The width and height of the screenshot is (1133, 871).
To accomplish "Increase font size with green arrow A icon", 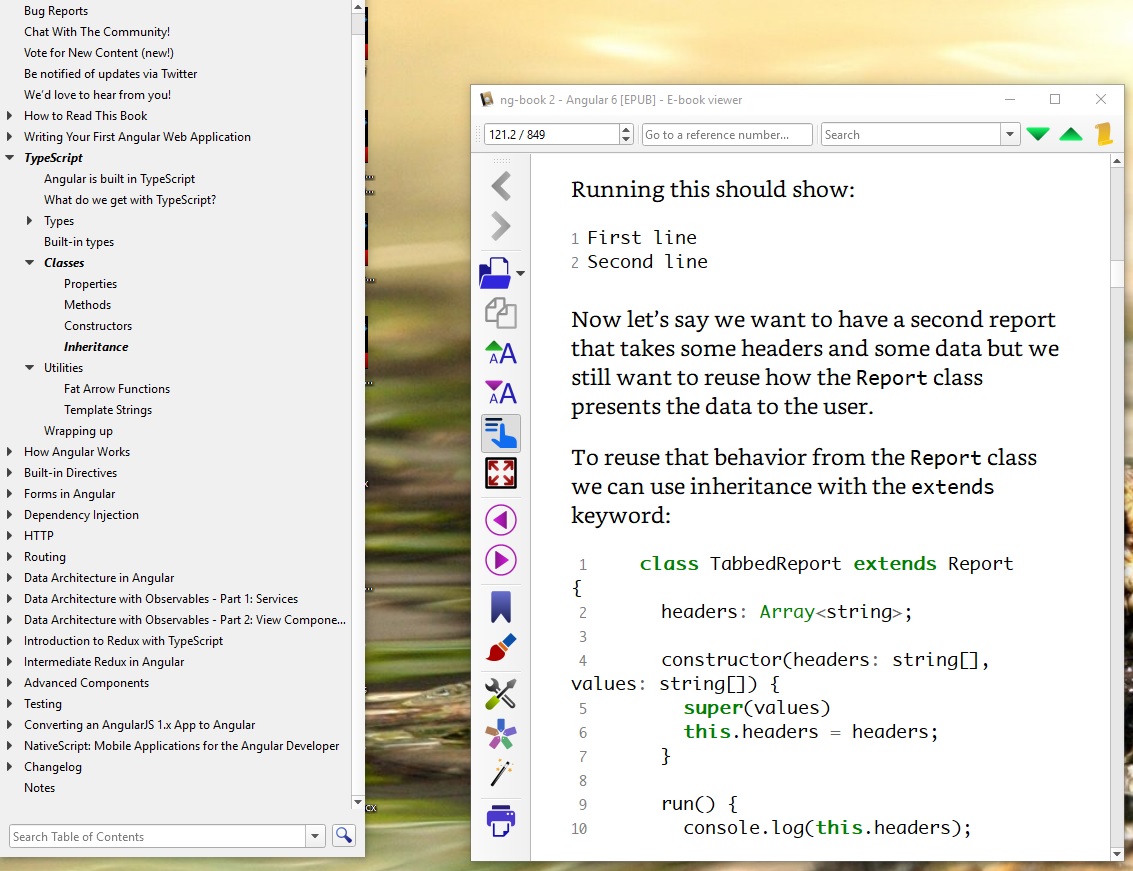I will point(501,353).
